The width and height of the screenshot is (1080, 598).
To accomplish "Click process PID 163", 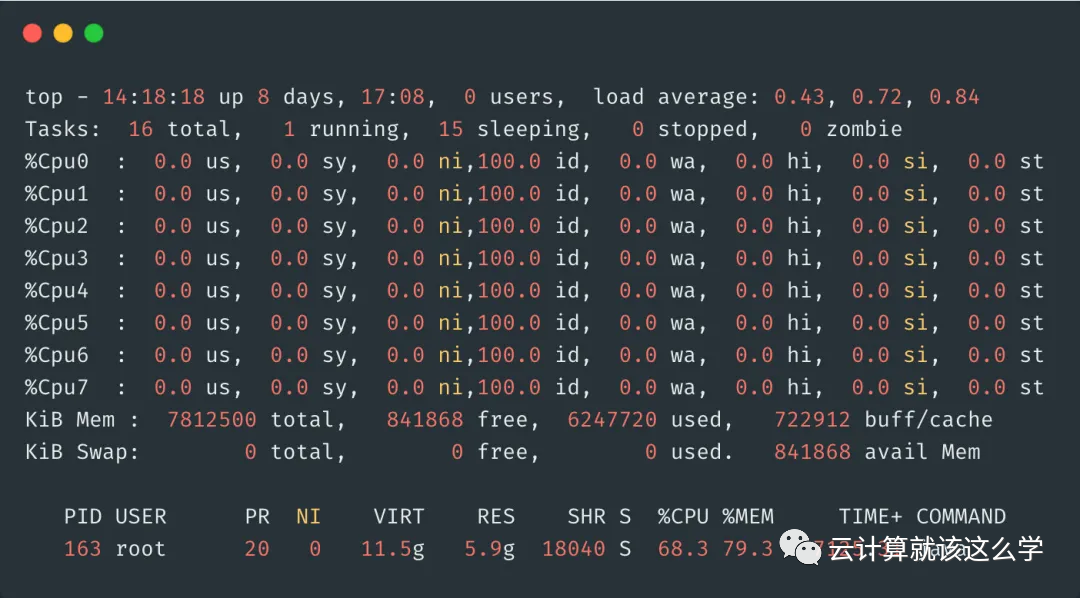I will 83,549.
